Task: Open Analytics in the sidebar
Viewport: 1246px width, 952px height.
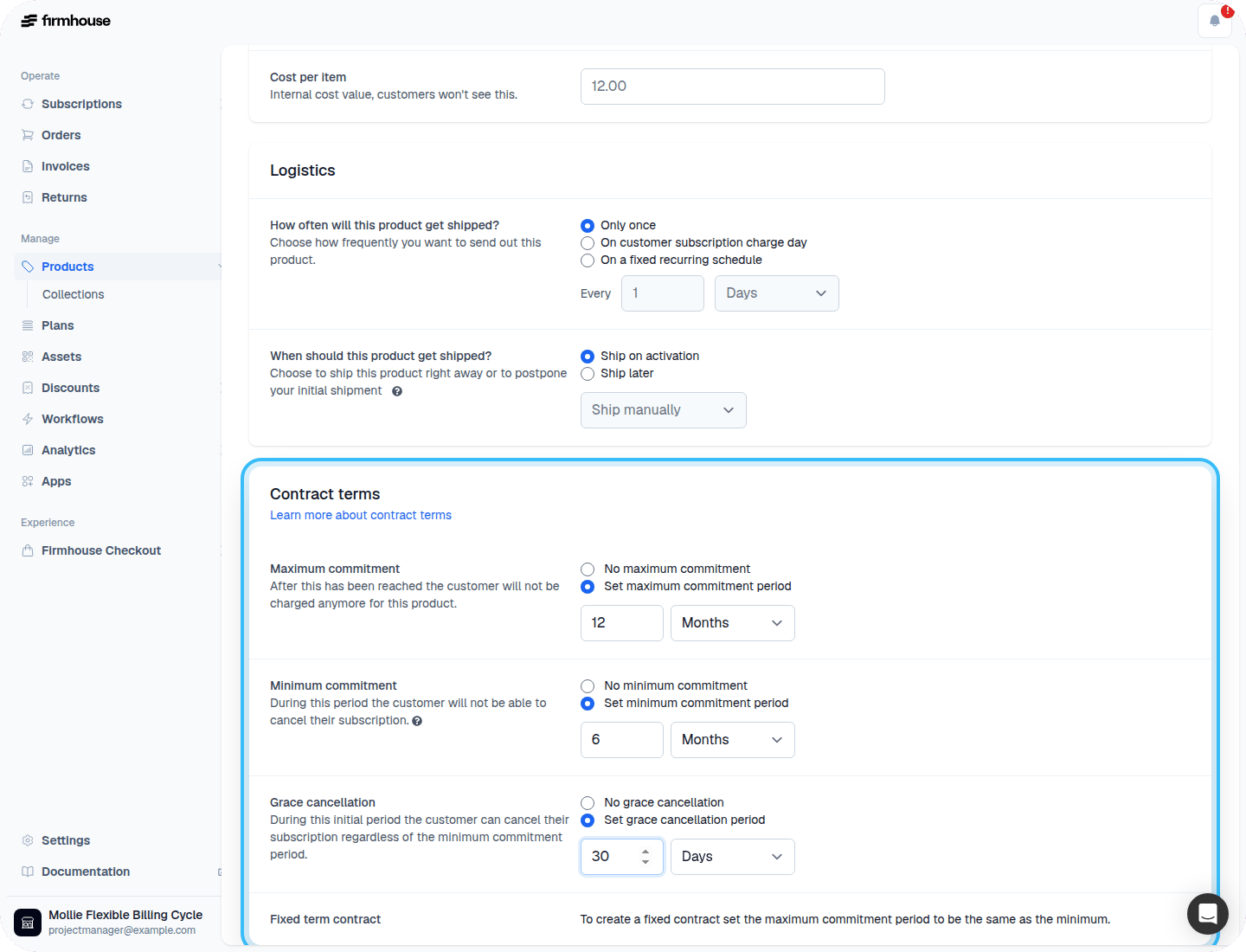Action: pyautogui.click(x=68, y=450)
